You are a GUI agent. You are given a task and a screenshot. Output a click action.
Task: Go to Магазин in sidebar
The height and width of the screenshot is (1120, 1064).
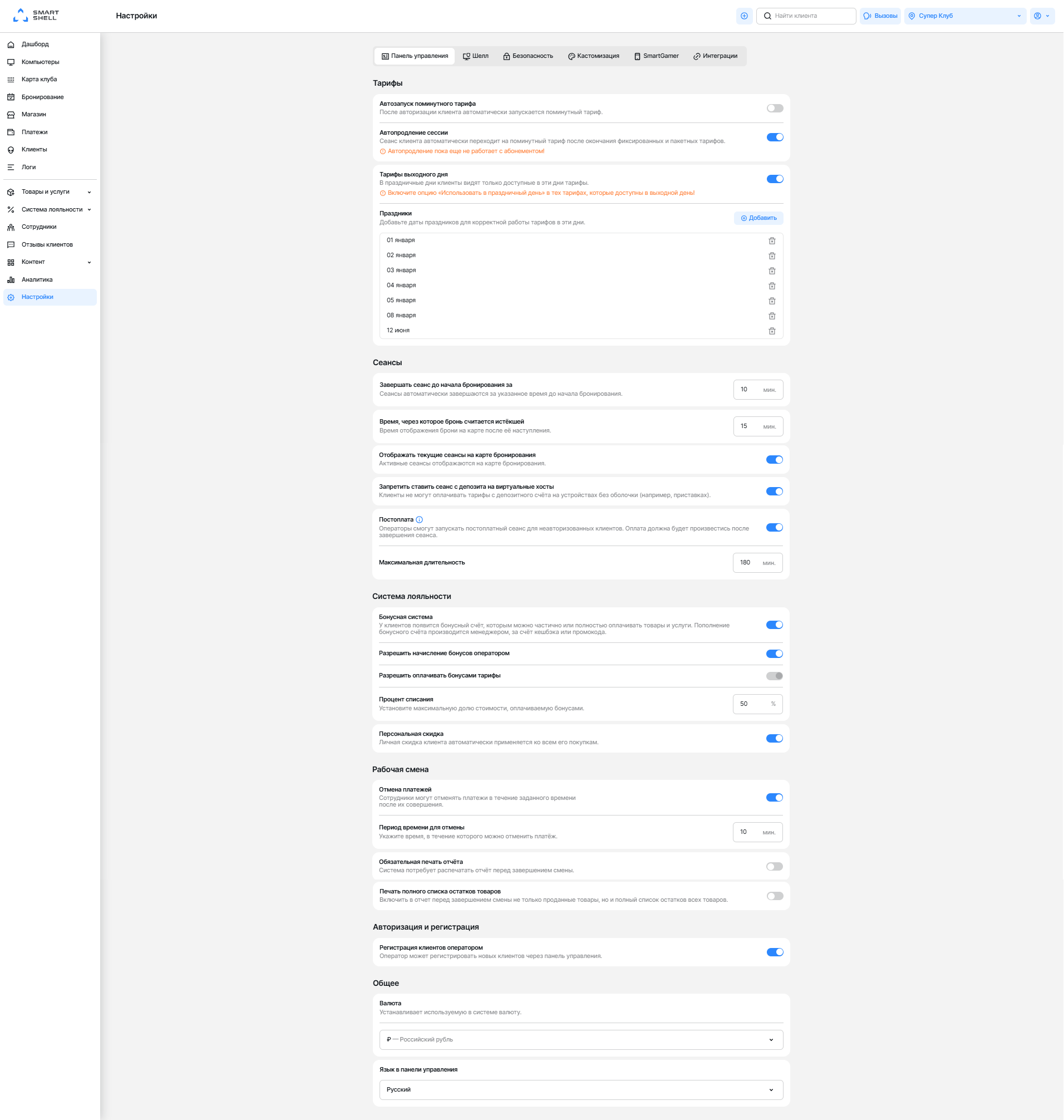pyautogui.click(x=50, y=115)
